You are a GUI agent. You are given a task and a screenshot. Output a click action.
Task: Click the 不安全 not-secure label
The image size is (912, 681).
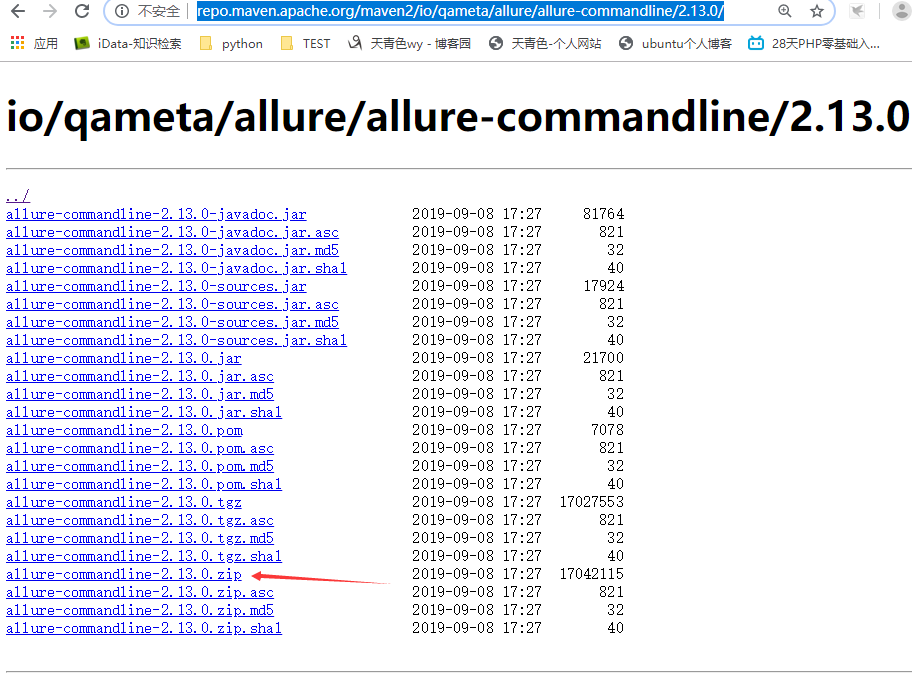pyautogui.click(x=159, y=11)
